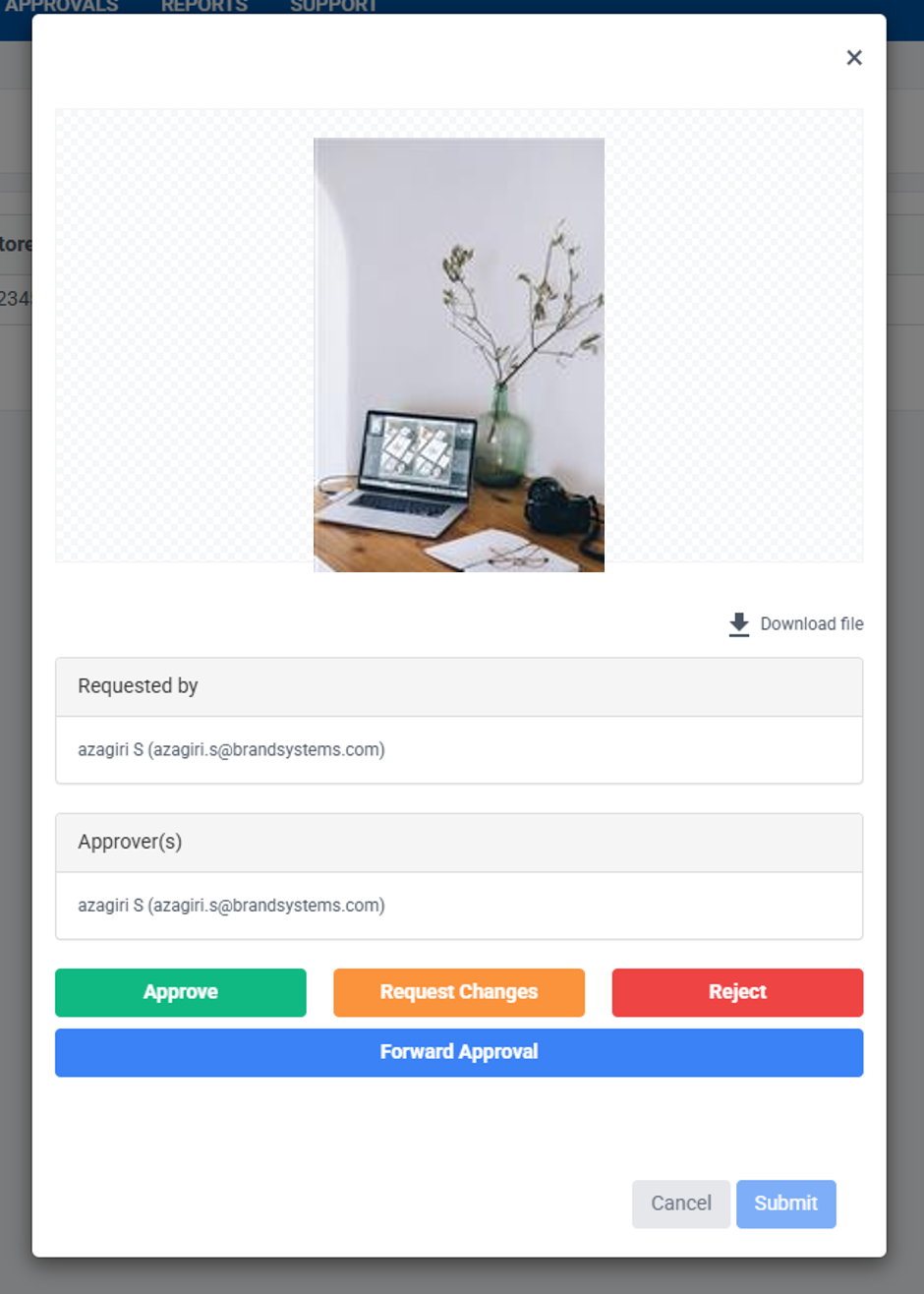The height and width of the screenshot is (1294, 924).
Task: Close the approval dialog with the X
Action: pyautogui.click(x=854, y=58)
